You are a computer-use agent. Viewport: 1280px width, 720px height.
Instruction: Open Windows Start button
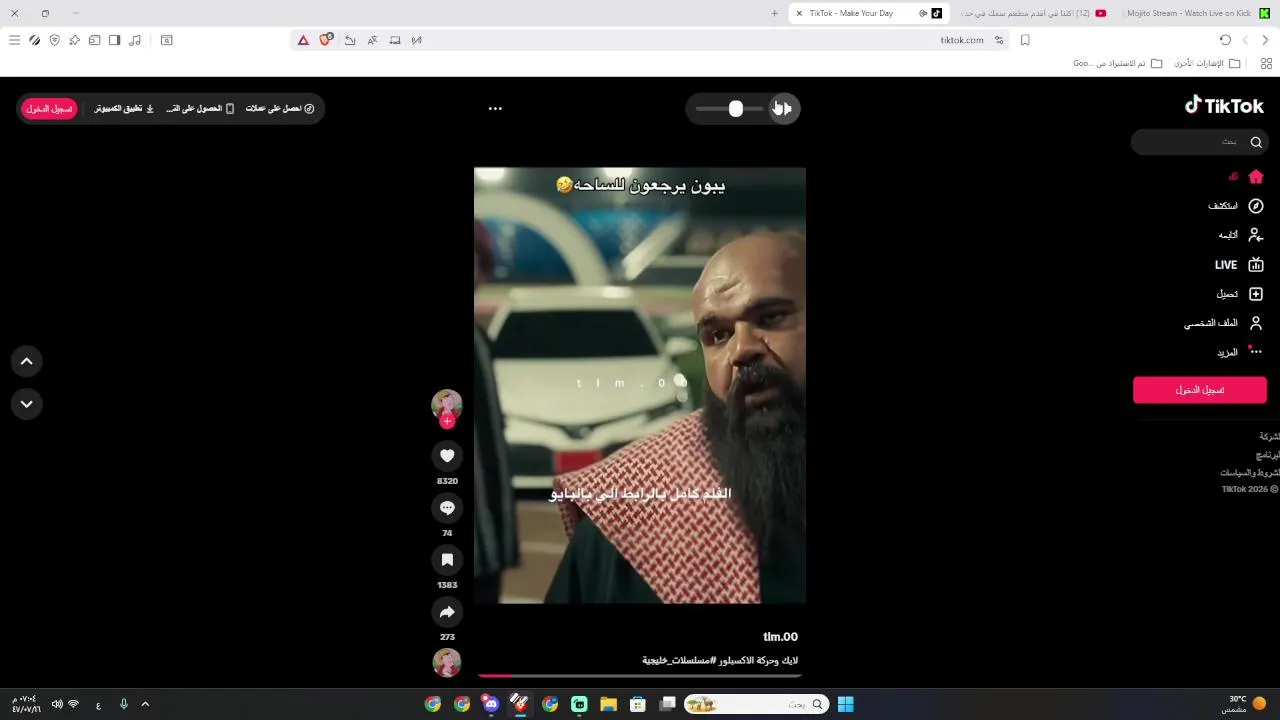[x=845, y=704]
